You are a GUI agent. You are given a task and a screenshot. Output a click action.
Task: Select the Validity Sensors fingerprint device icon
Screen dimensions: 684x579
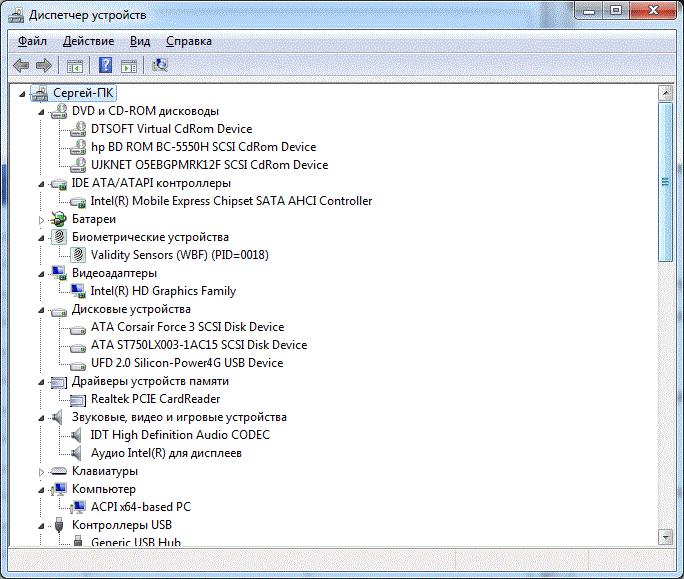tap(79, 255)
